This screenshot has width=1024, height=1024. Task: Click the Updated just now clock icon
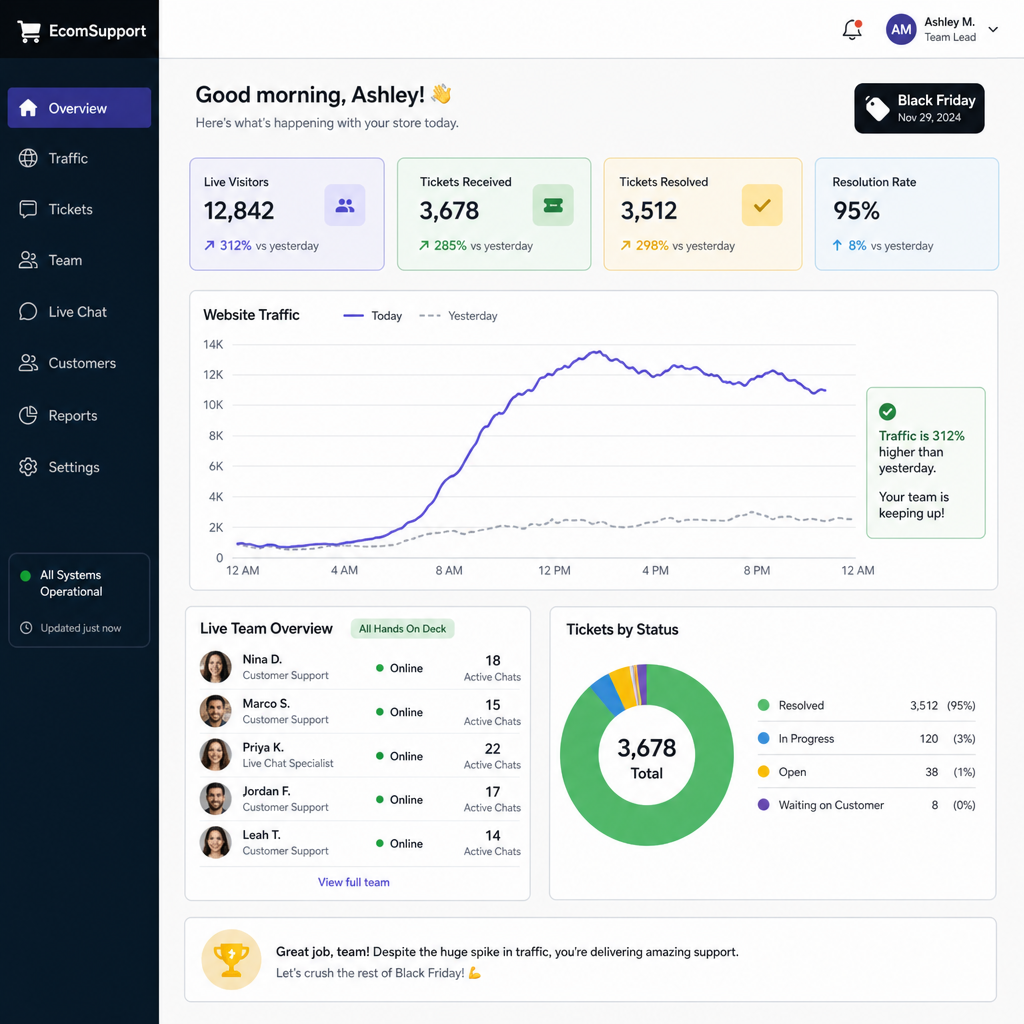26,628
